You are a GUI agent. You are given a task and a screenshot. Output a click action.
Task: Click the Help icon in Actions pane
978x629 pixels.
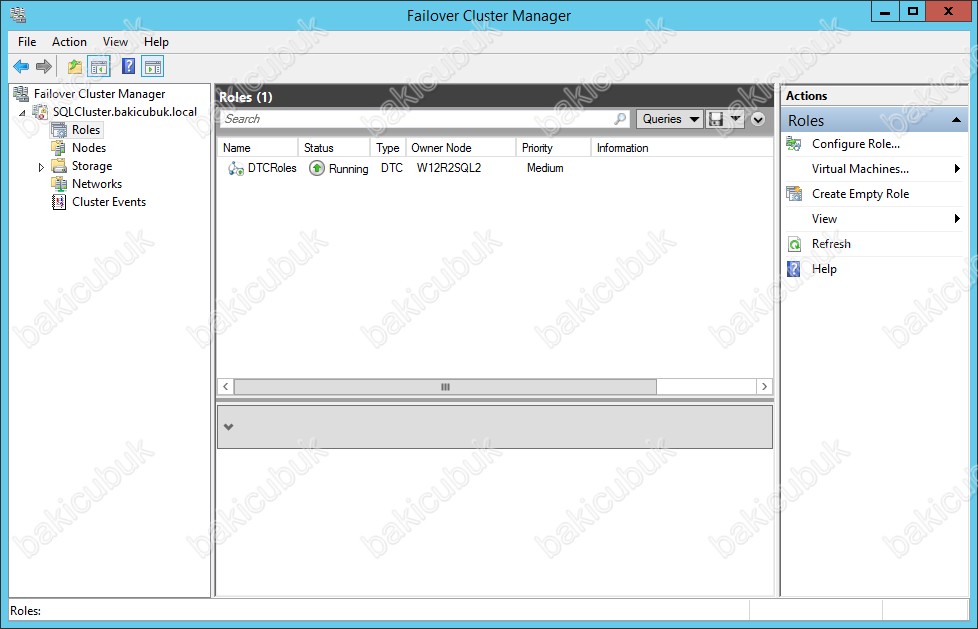(794, 269)
